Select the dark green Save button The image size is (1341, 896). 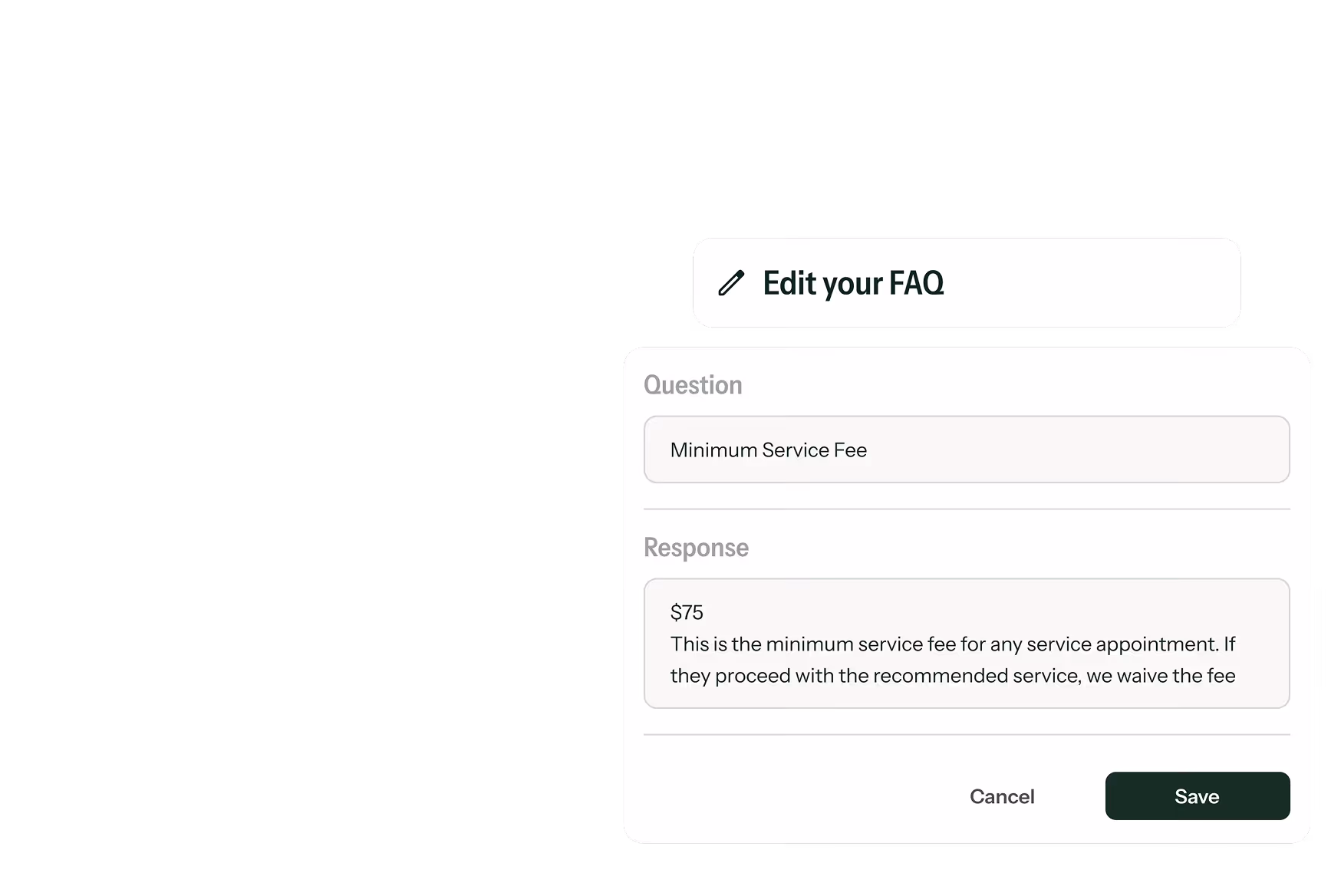click(x=1197, y=796)
